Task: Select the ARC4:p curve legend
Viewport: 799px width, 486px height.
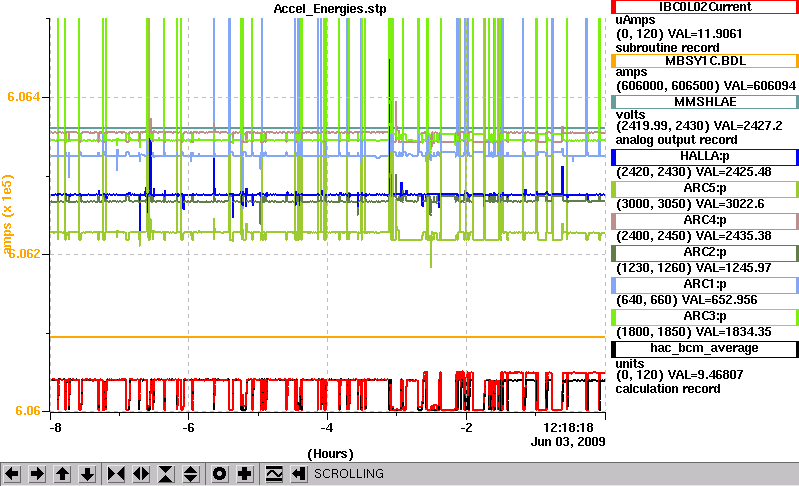Action: click(705, 221)
